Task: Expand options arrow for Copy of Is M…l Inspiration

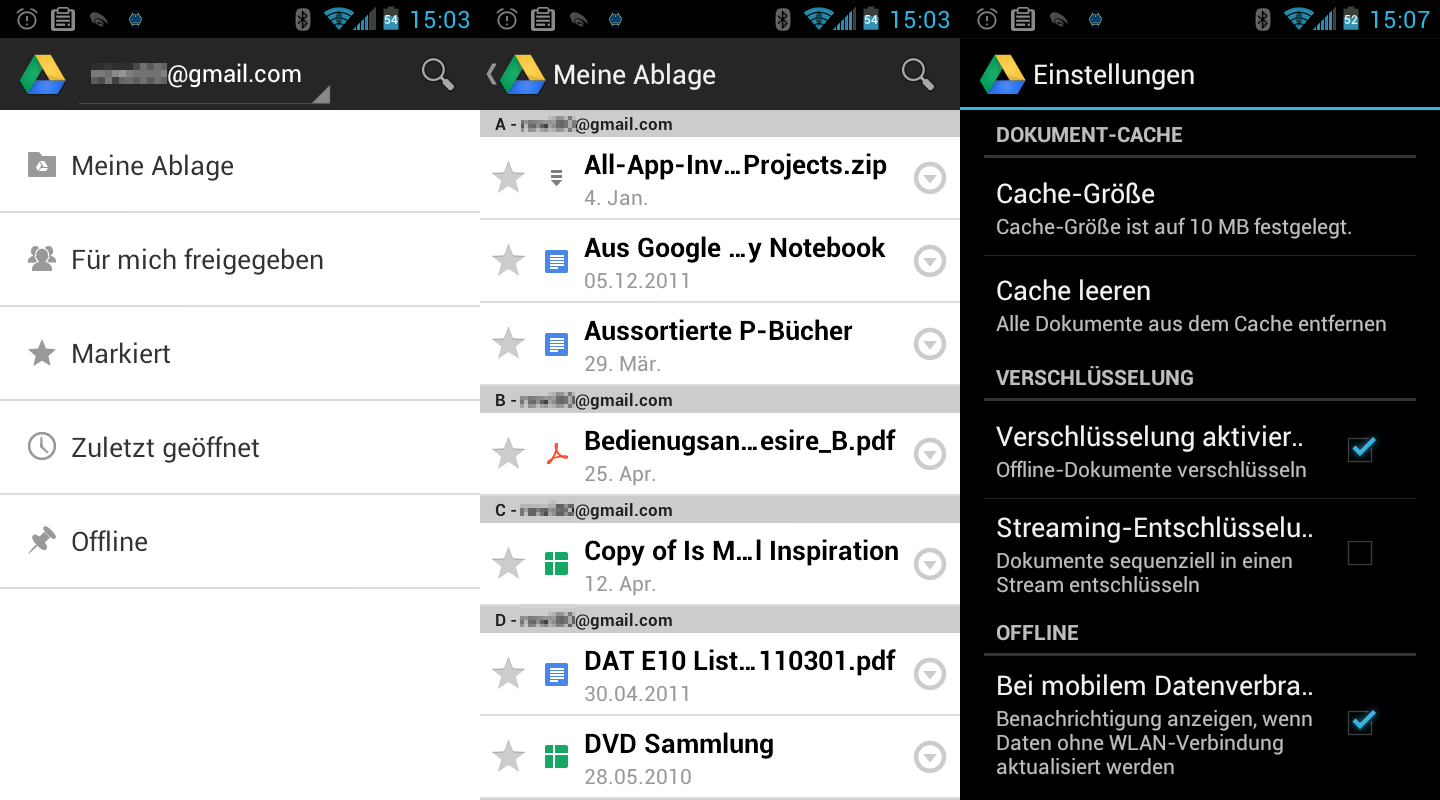Action: coord(930,564)
